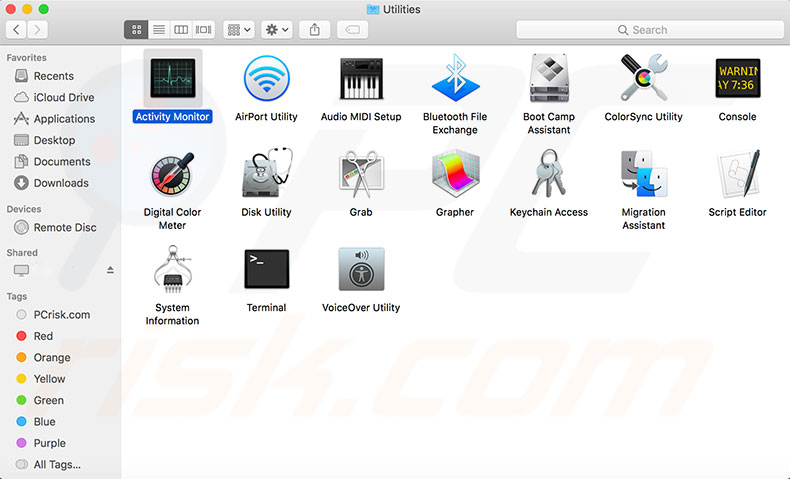Select Disk Utility icon
Screen dimensions: 790x479
click(x=267, y=173)
